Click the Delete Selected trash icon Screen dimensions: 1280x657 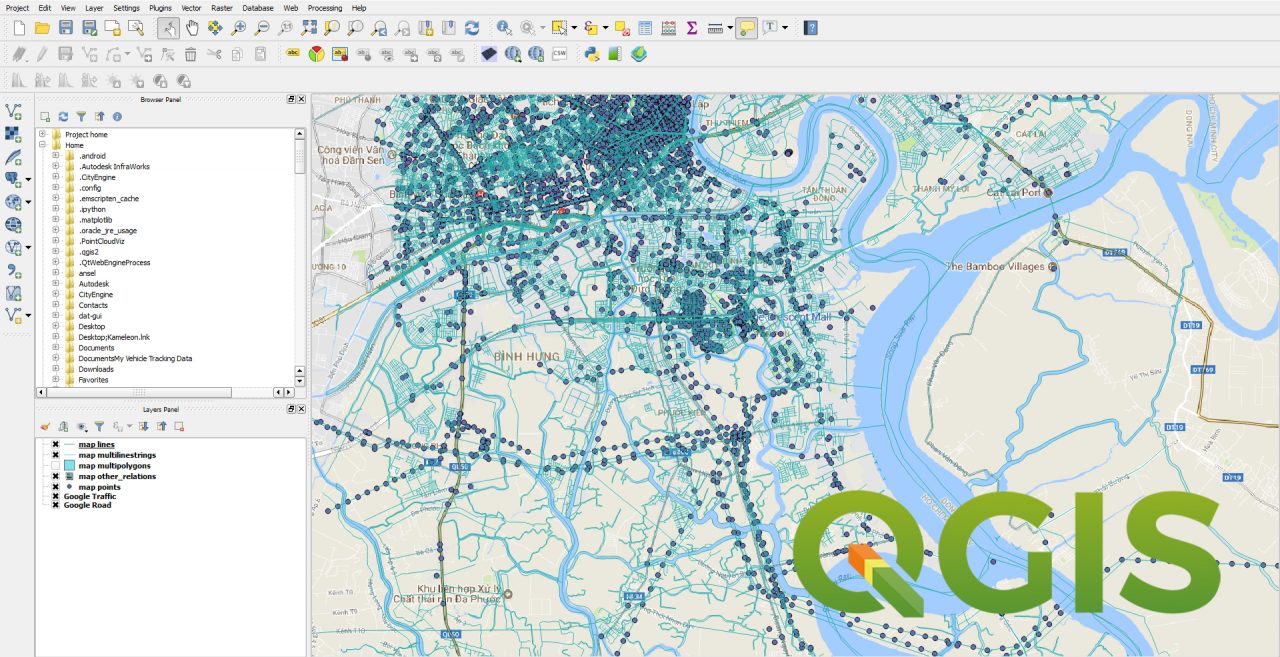click(x=191, y=54)
